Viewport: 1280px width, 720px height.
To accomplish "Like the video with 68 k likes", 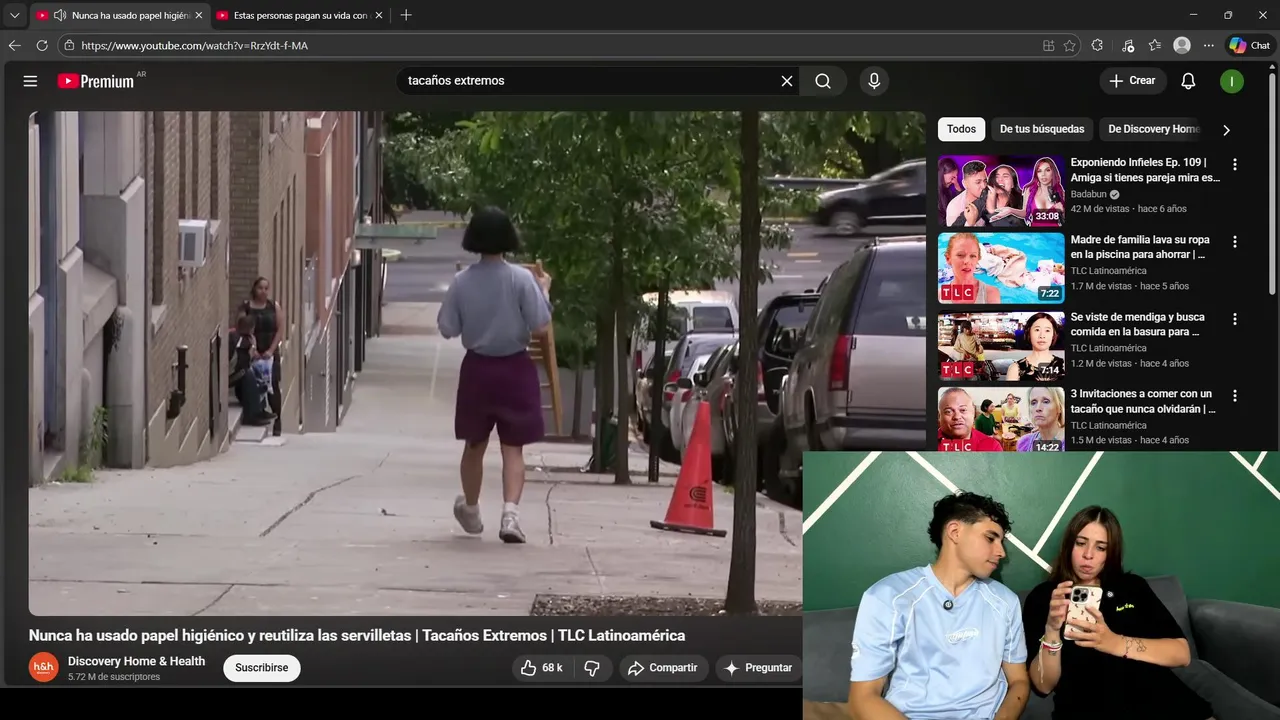I will (541, 668).
